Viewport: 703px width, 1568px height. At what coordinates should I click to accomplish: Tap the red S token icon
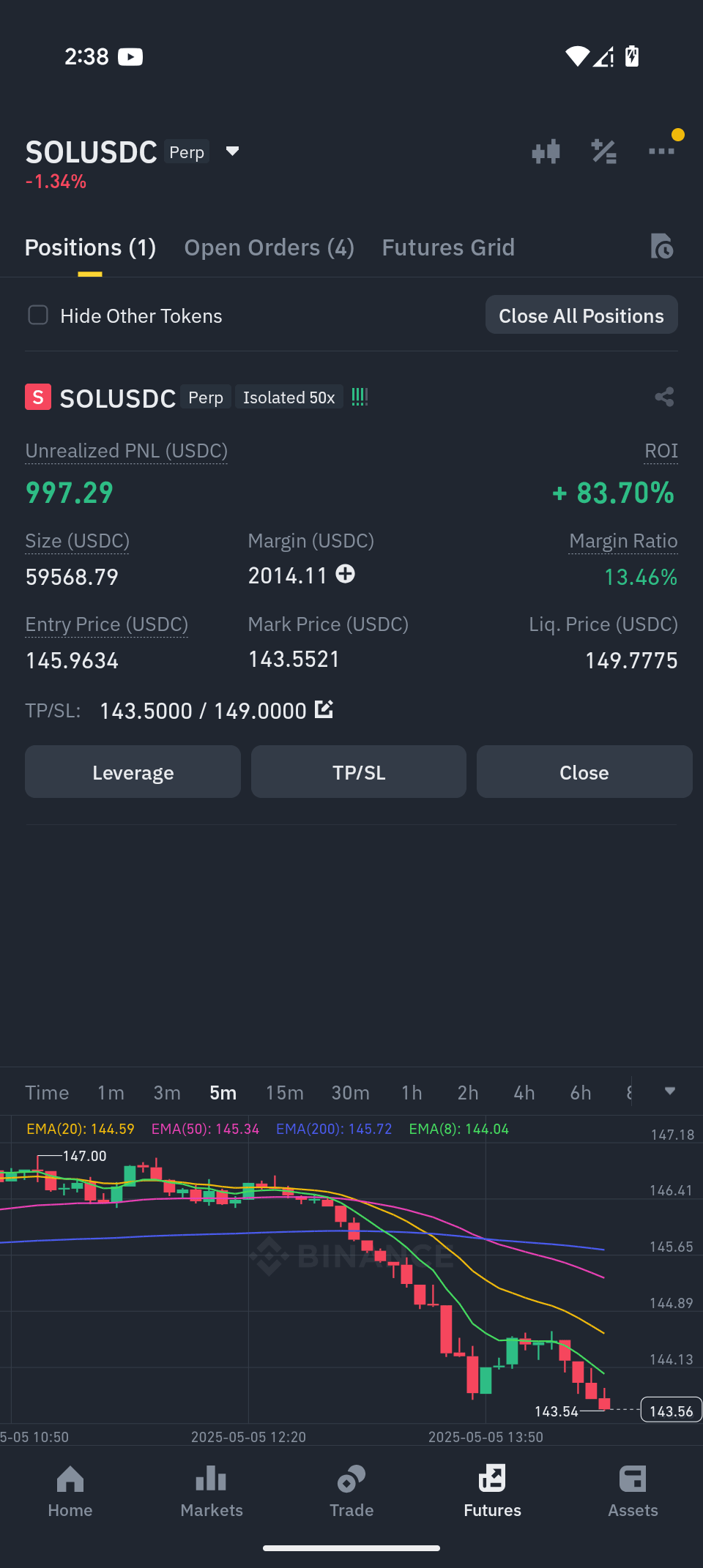coord(38,397)
